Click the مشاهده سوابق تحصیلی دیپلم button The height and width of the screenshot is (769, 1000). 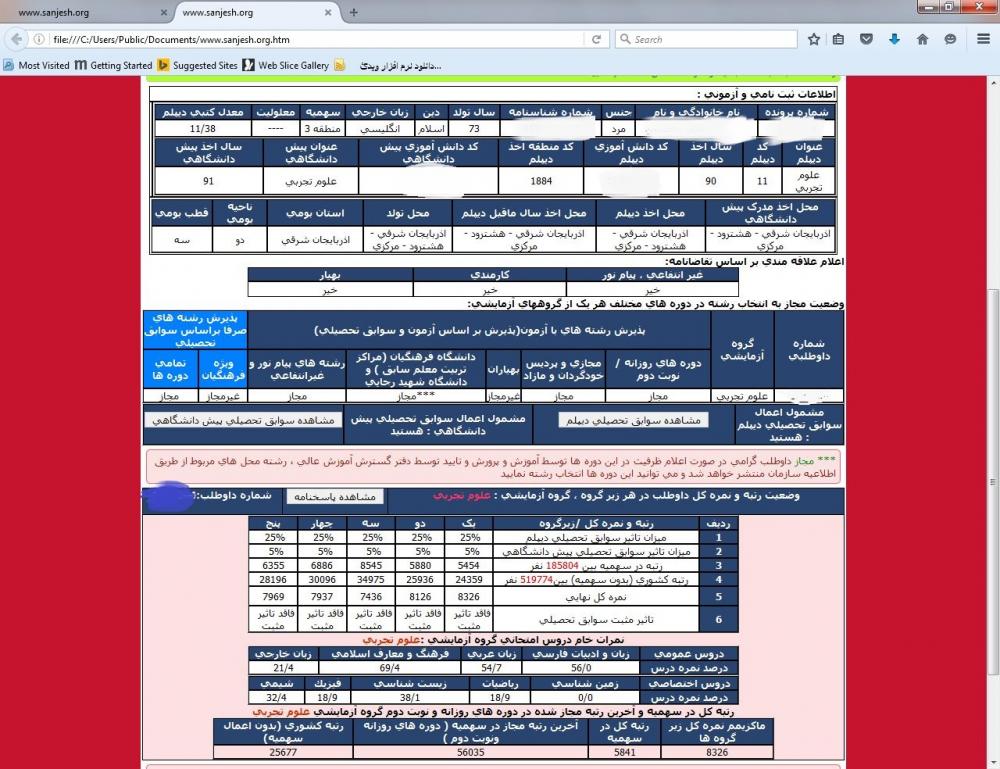tap(633, 420)
